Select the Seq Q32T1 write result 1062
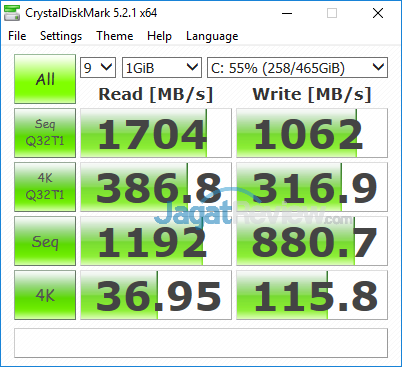402x367 pixels. coord(312,133)
